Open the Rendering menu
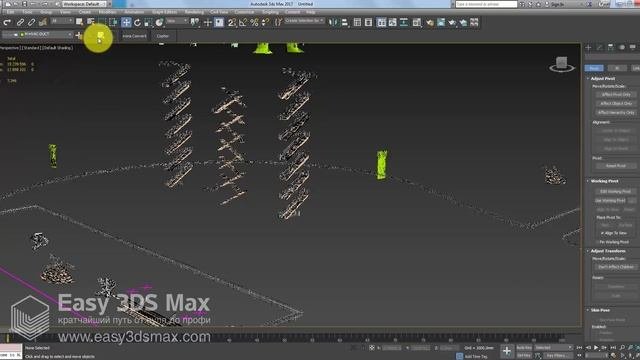 pyautogui.click(x=194, y=12)
